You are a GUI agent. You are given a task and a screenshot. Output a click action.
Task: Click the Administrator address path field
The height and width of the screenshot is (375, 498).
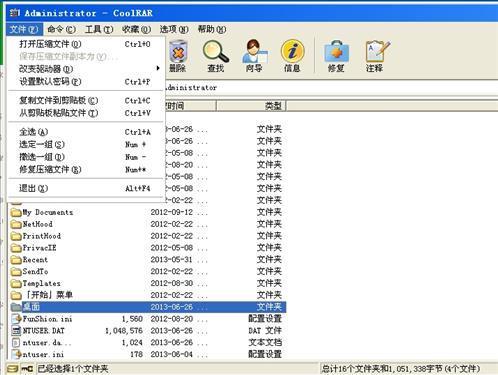[330, 88]
